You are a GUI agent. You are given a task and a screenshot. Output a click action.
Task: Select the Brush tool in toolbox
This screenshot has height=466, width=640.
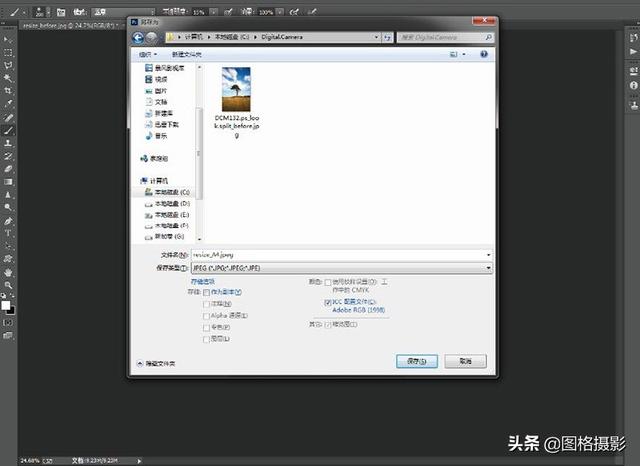click(7, 131)
